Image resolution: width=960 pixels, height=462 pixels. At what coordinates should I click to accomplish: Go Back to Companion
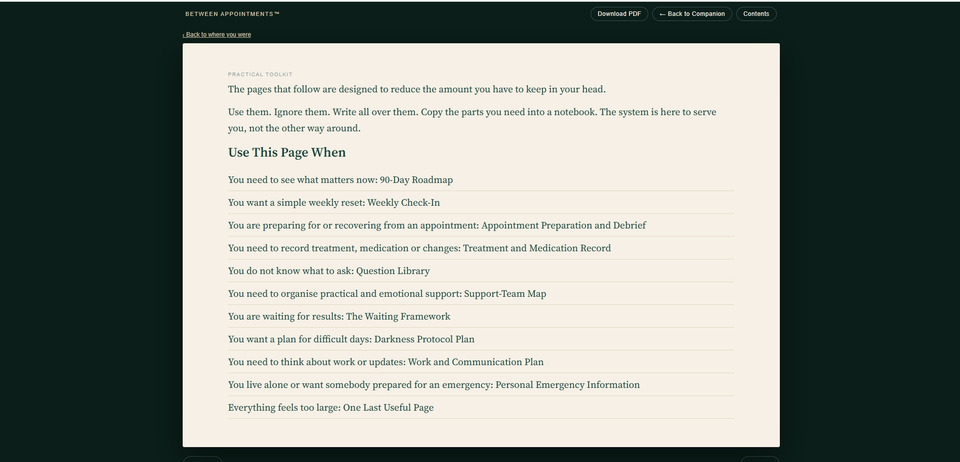(x=692, y=14)
